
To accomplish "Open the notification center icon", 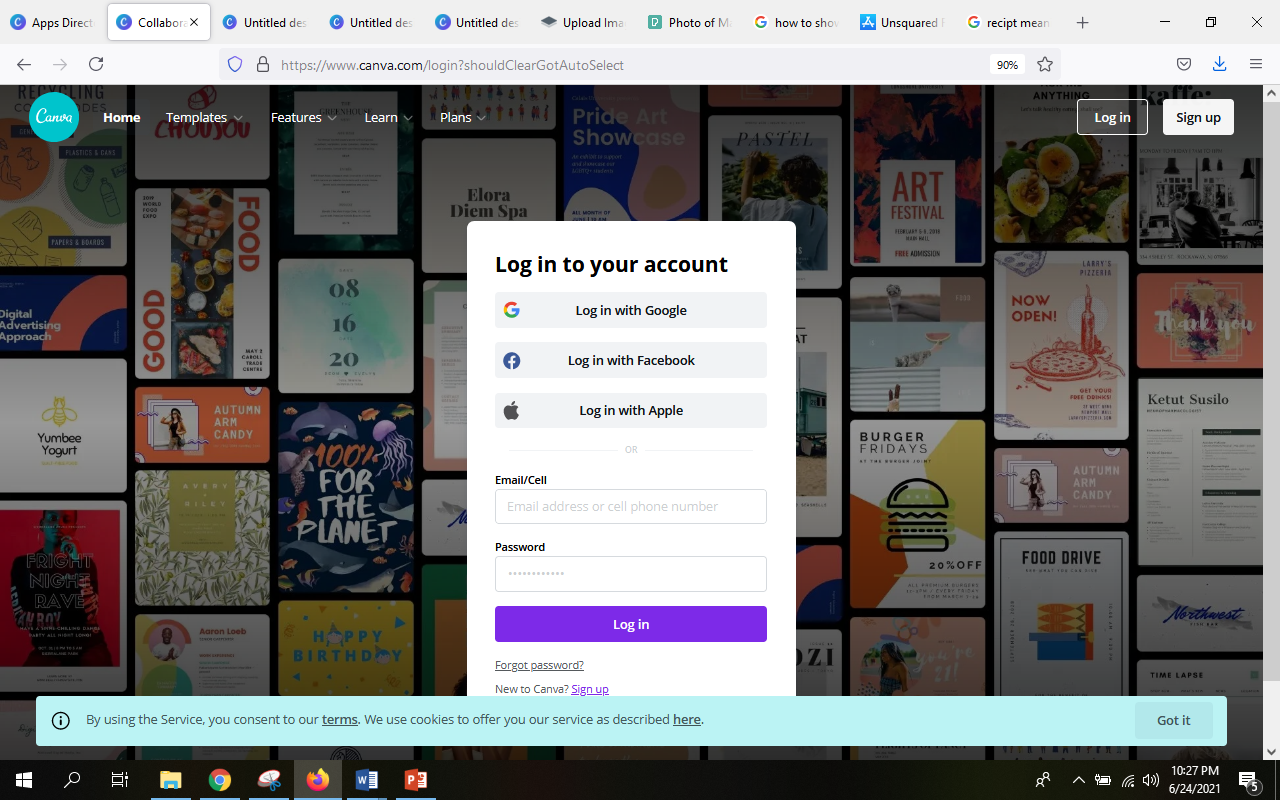I will click(x=1249, y=780).
